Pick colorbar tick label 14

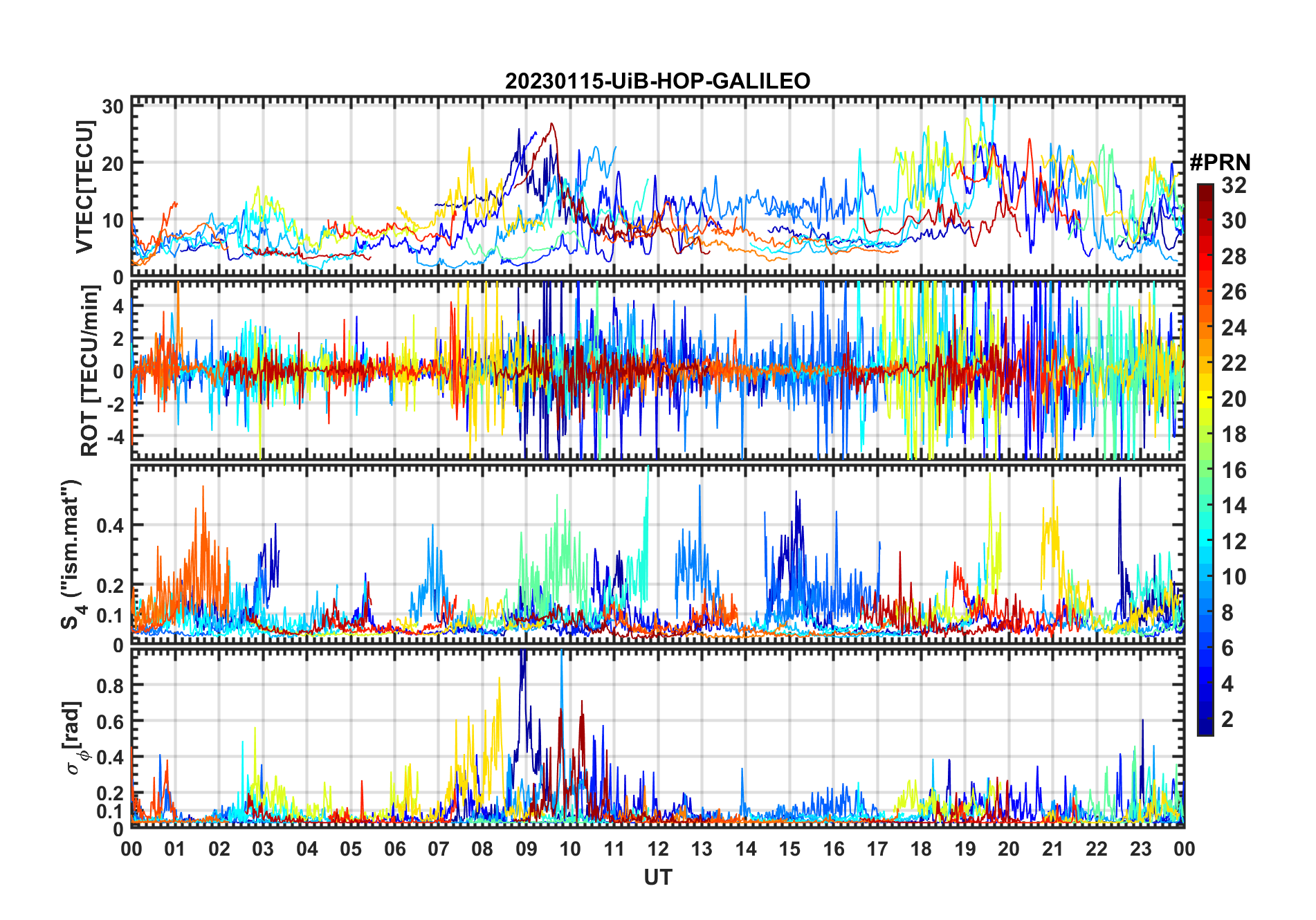pos(1234,506)
